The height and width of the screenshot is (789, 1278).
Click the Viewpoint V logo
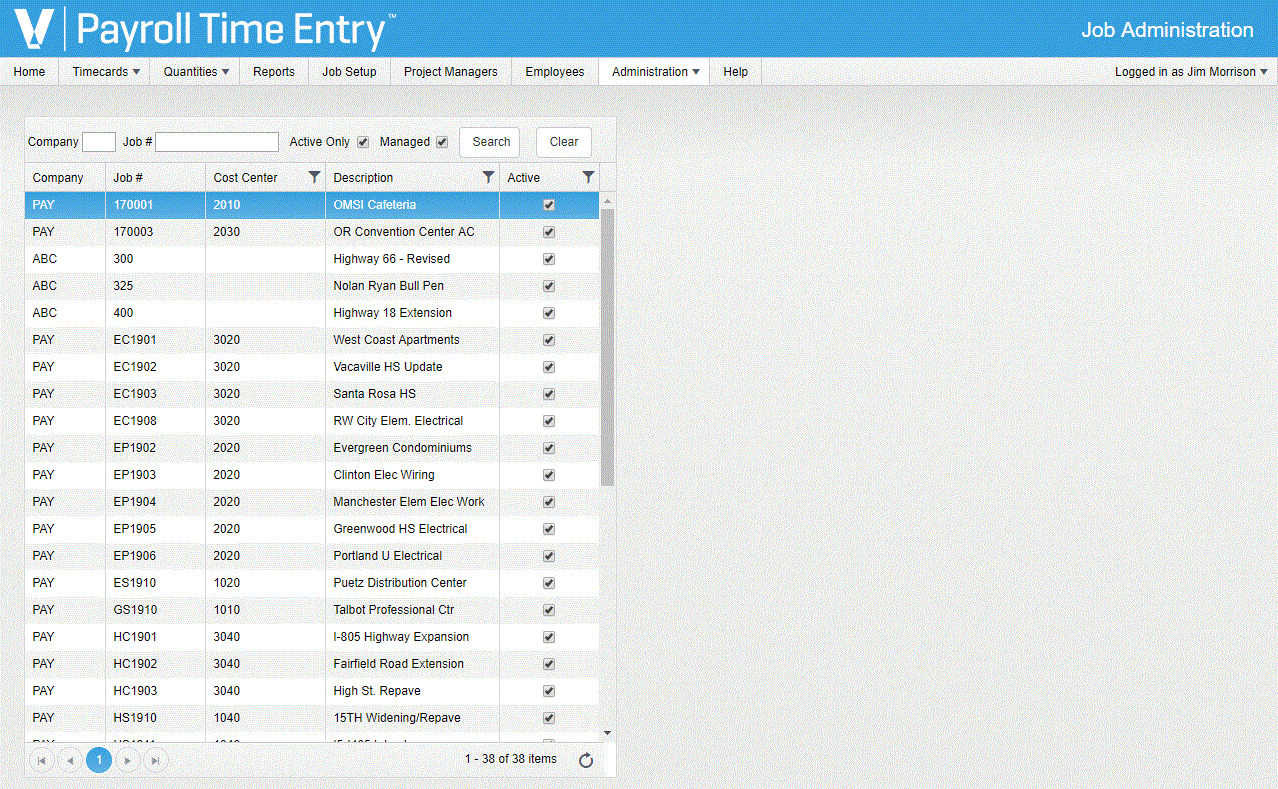33,28
